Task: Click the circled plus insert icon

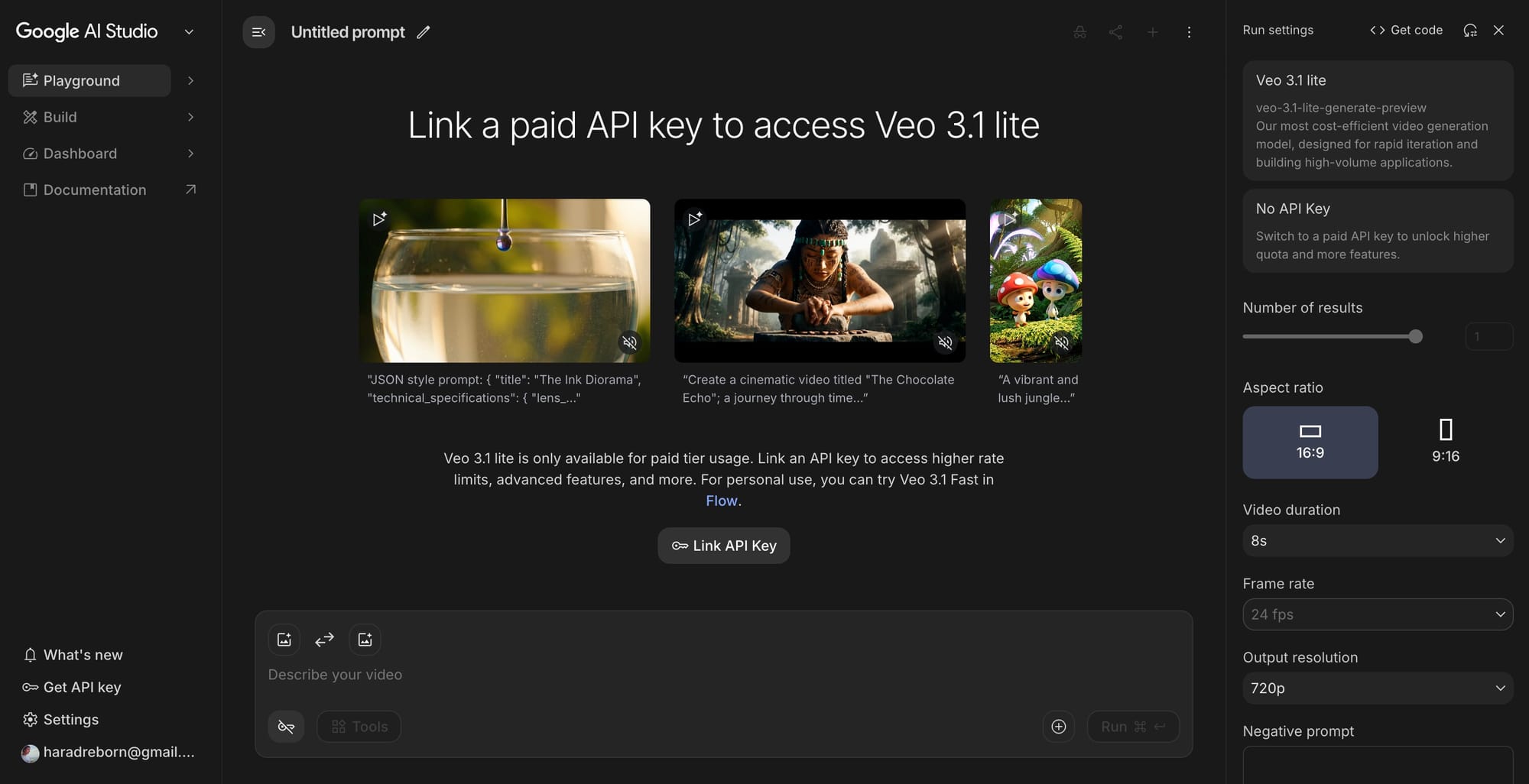Action: (1059, 727)
